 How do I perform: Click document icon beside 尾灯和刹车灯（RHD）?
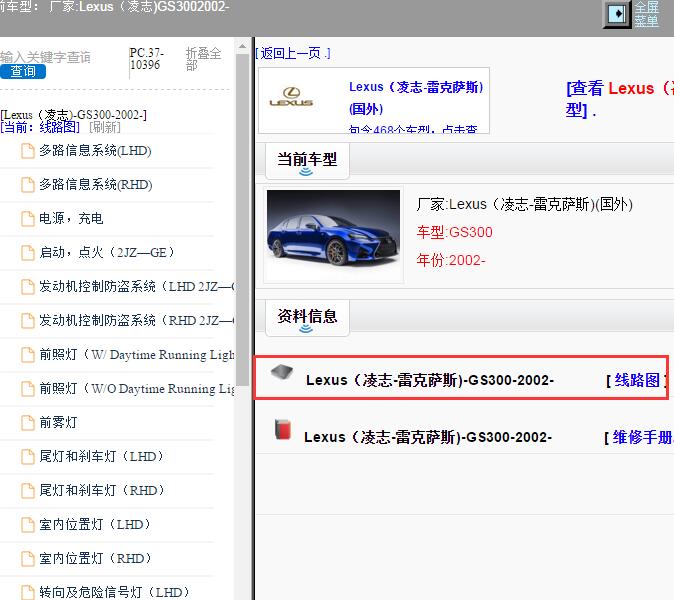[28, 490]
